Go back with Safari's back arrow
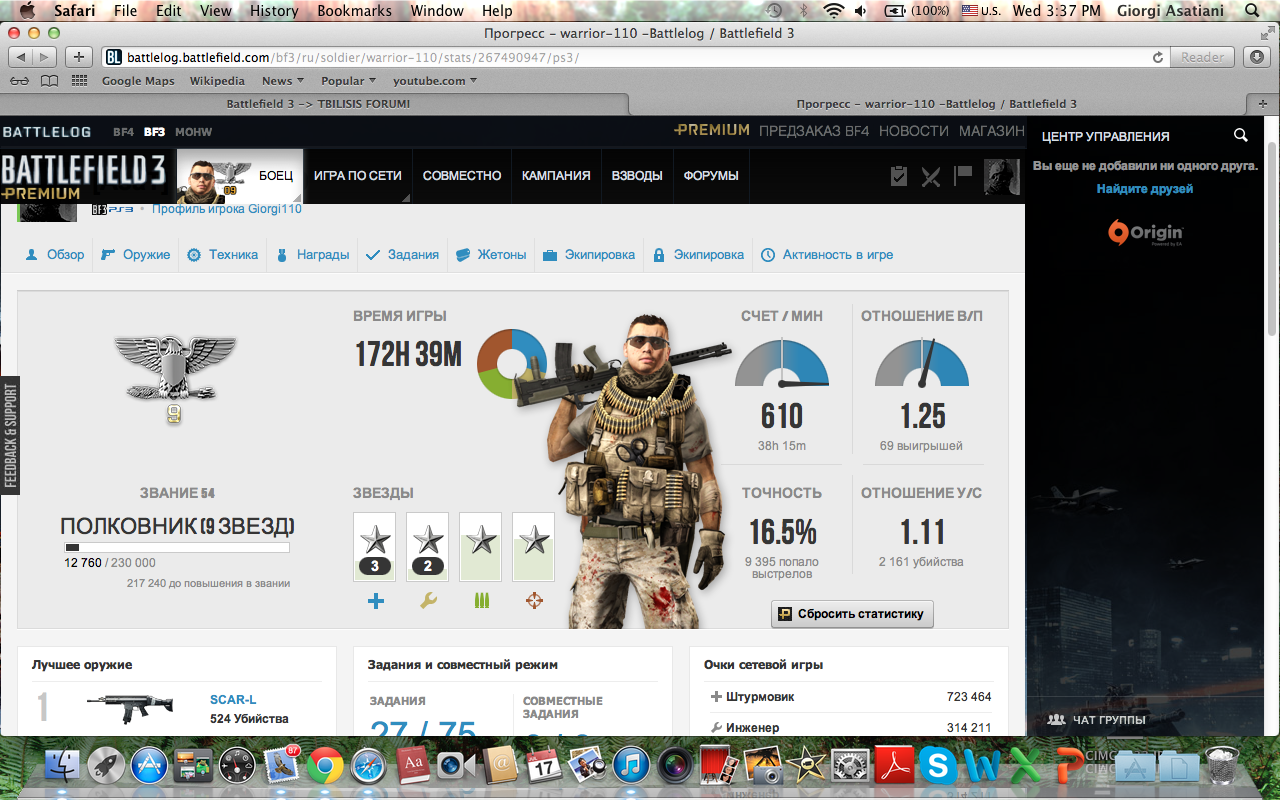1280x800 pixels. [x=22, y=57]
